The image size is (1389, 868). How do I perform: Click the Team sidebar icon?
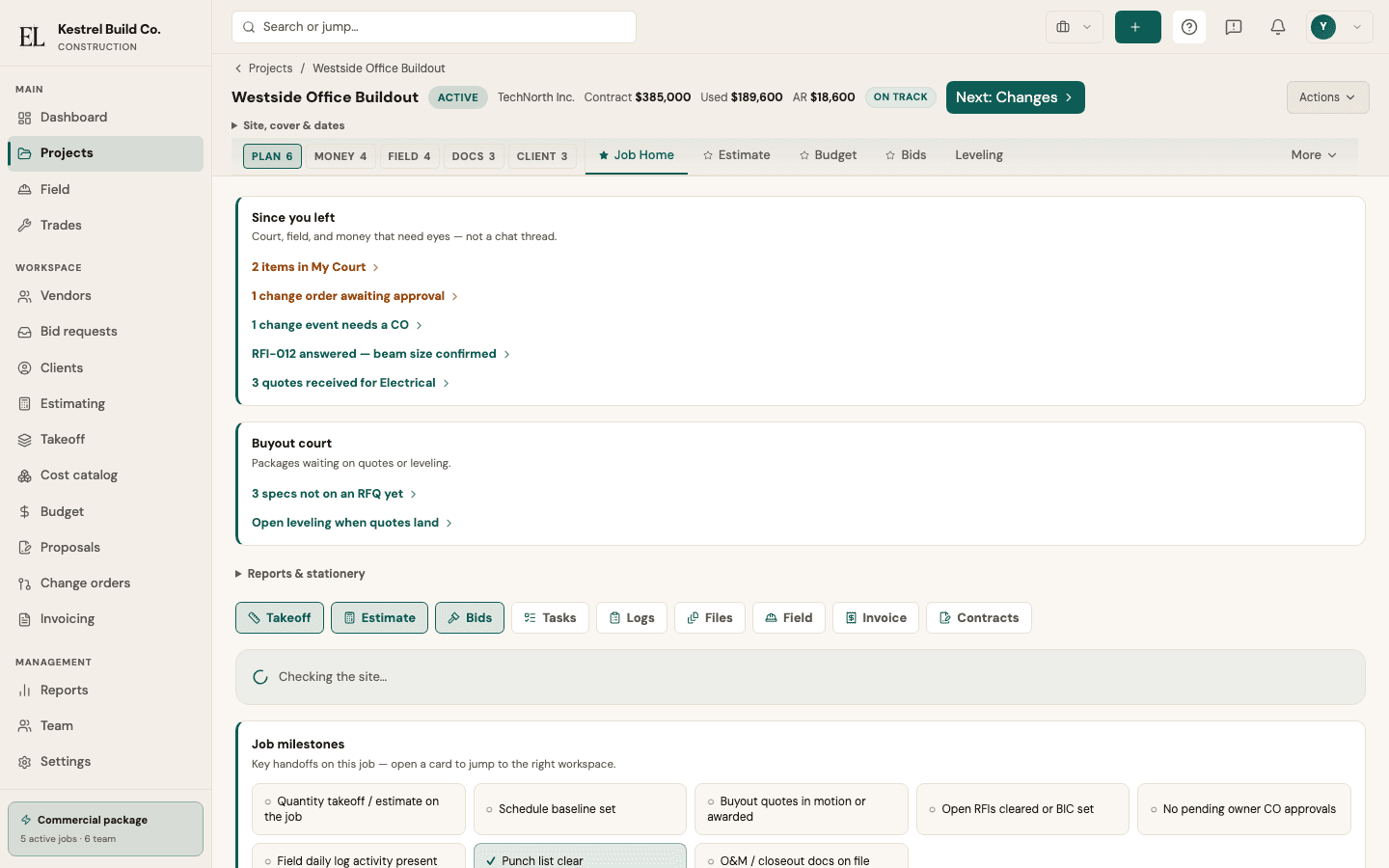click(x=25, y=726)
